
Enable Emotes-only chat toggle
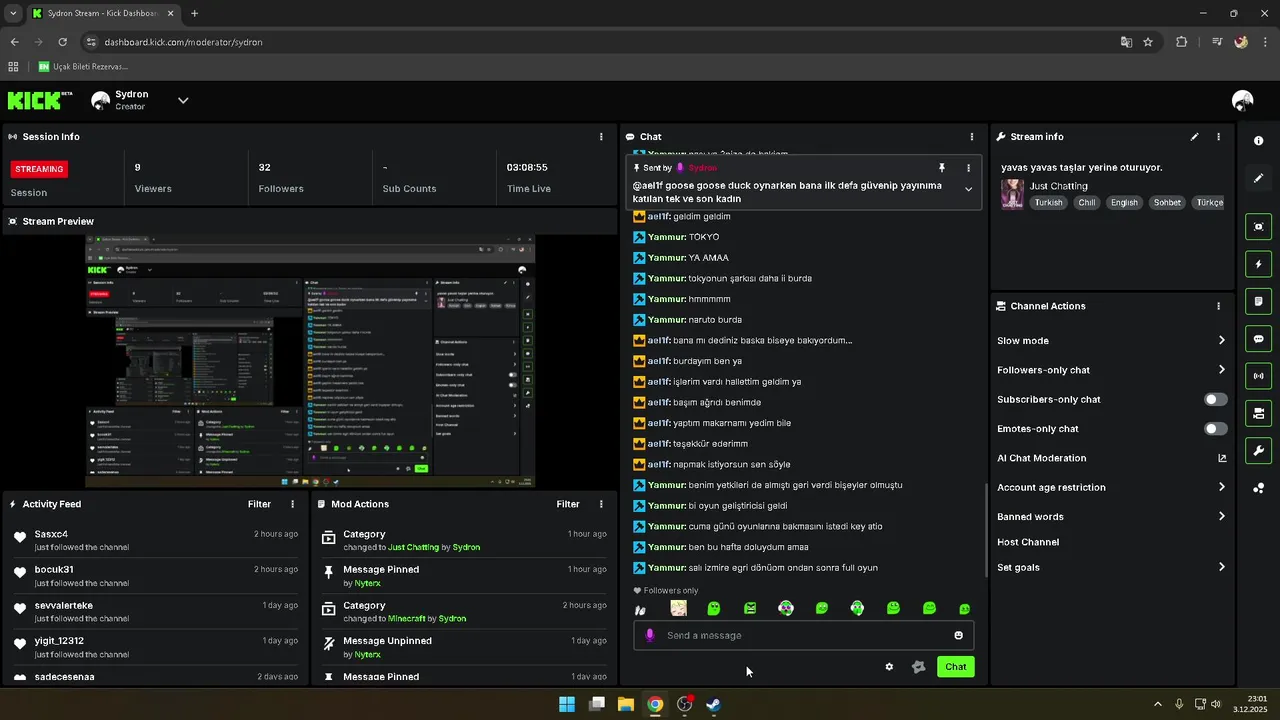[x=1215, y=429]
